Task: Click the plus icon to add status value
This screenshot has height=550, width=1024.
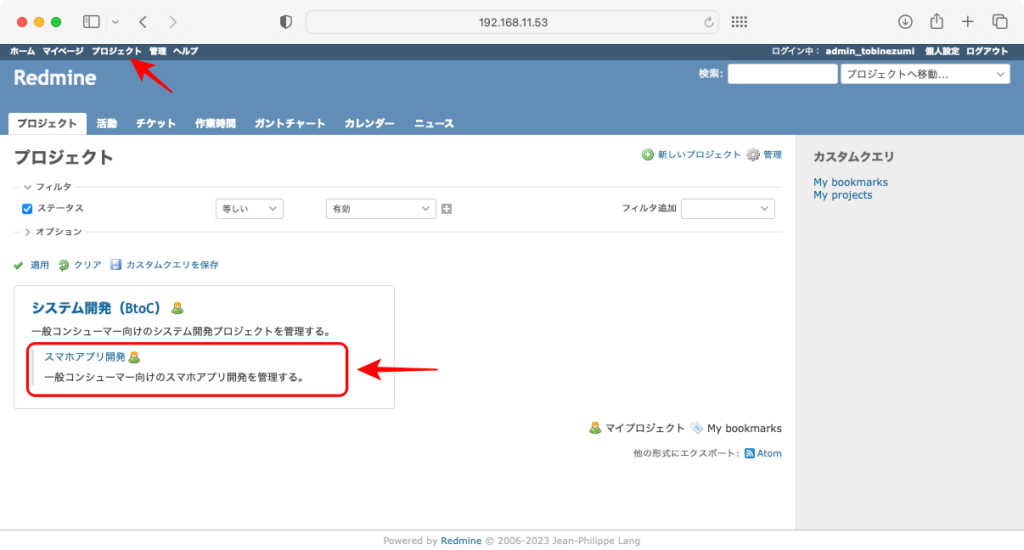Action: (x=447, y=209)
